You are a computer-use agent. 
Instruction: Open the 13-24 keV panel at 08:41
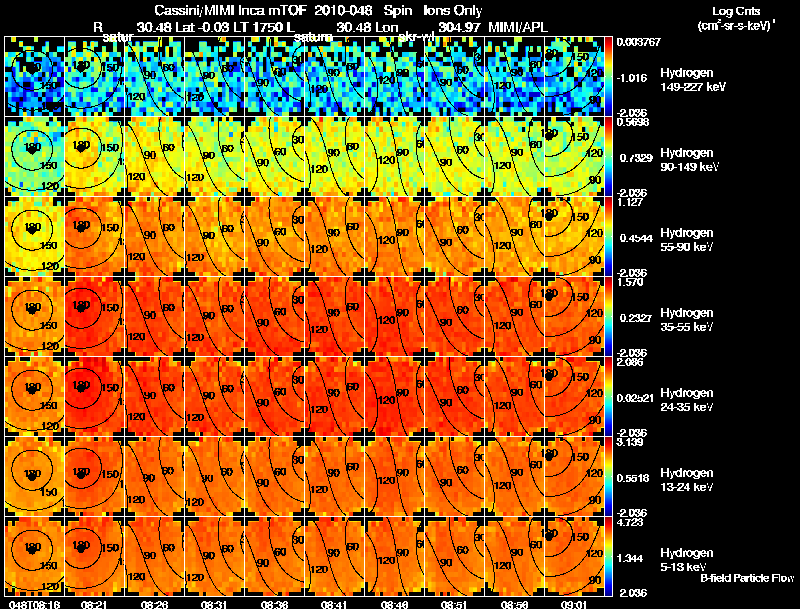tap(334, 476)
